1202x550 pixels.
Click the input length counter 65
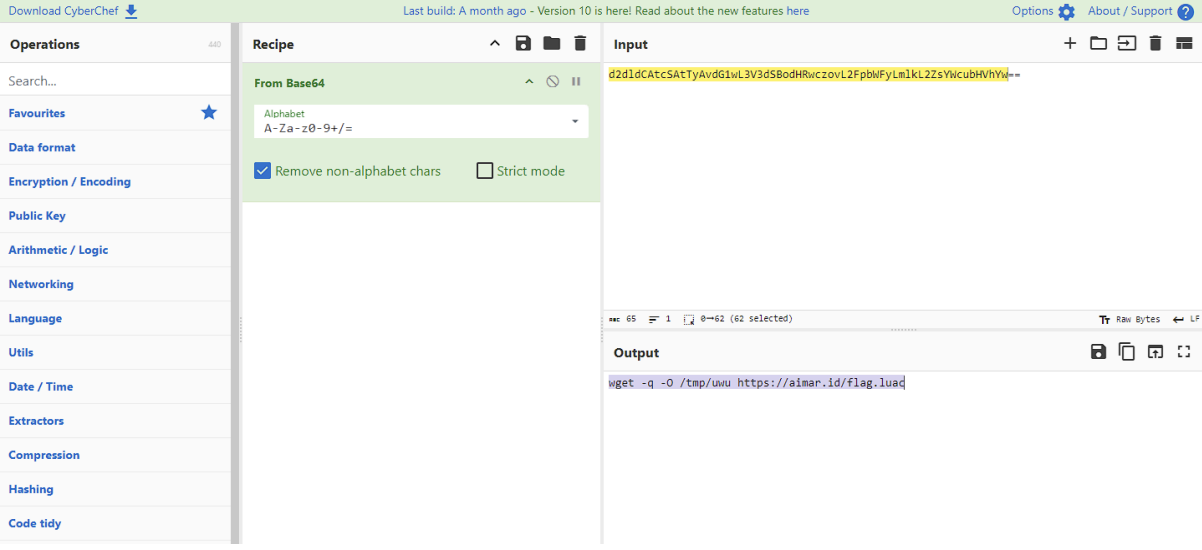[623, 319]
